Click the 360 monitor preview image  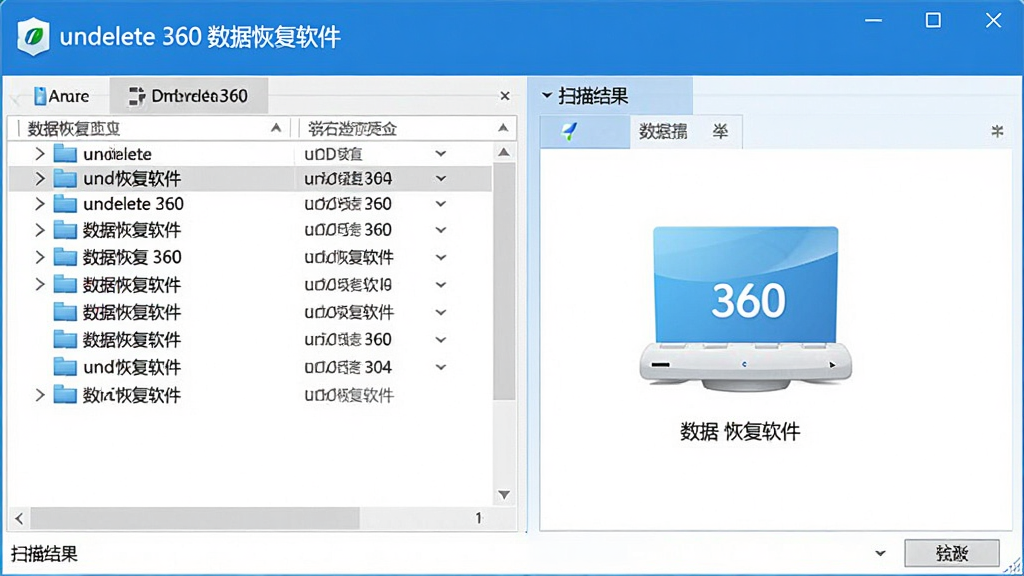coord(746,308)
